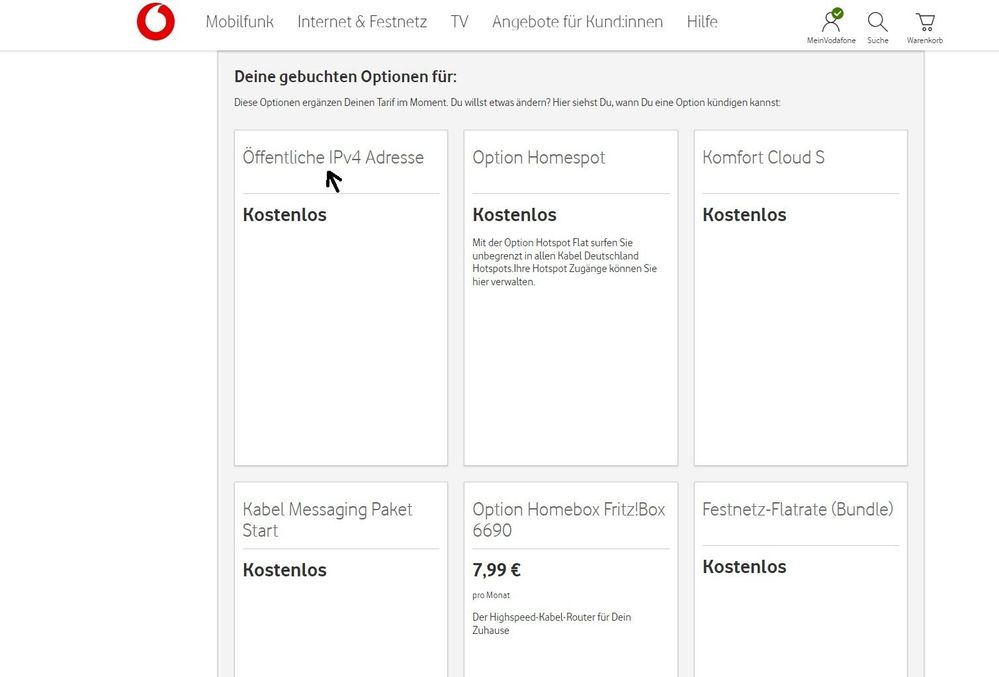This screenshot has height=677, width=999.
Task: Open the Hilfe menu
Action: coord(702,21)
